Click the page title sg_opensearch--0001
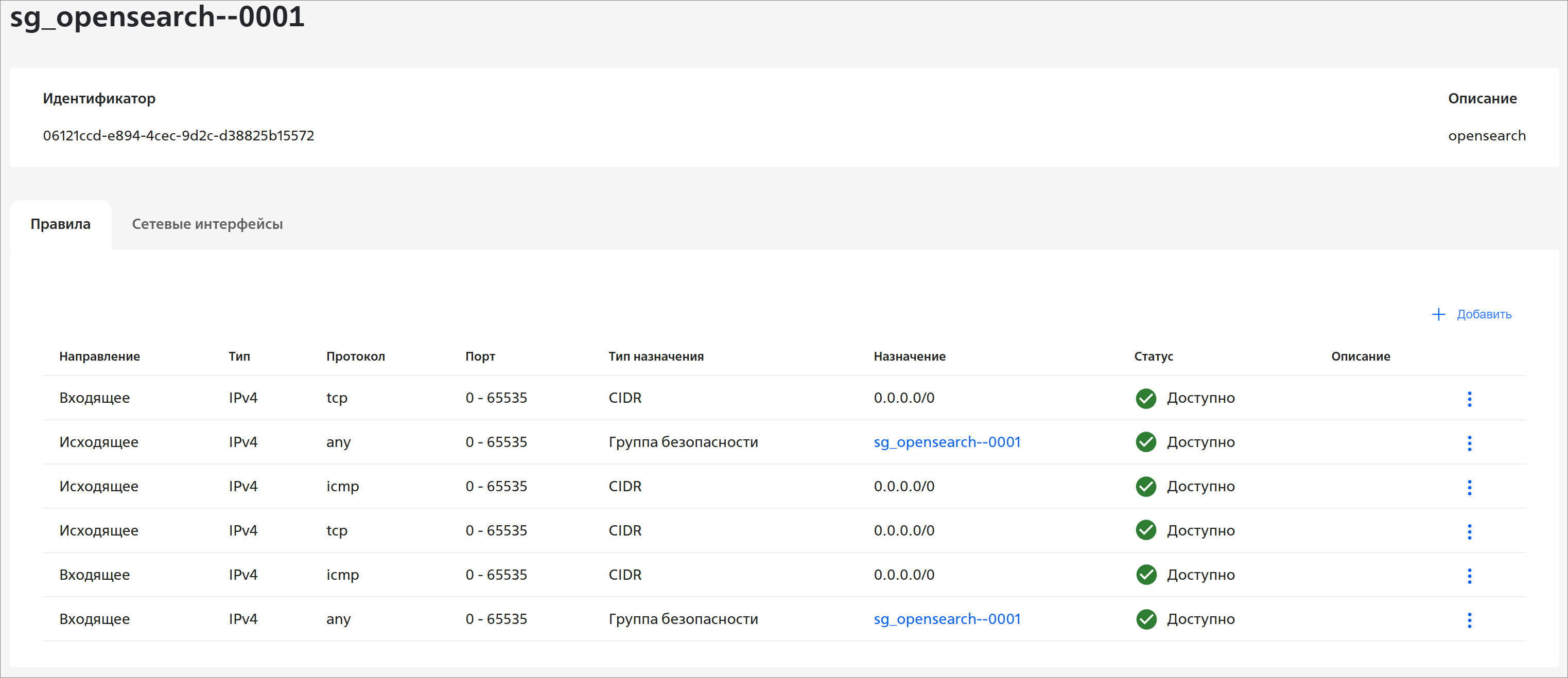This screenshot has height=678, width=1568. click(x=157, y=17)
